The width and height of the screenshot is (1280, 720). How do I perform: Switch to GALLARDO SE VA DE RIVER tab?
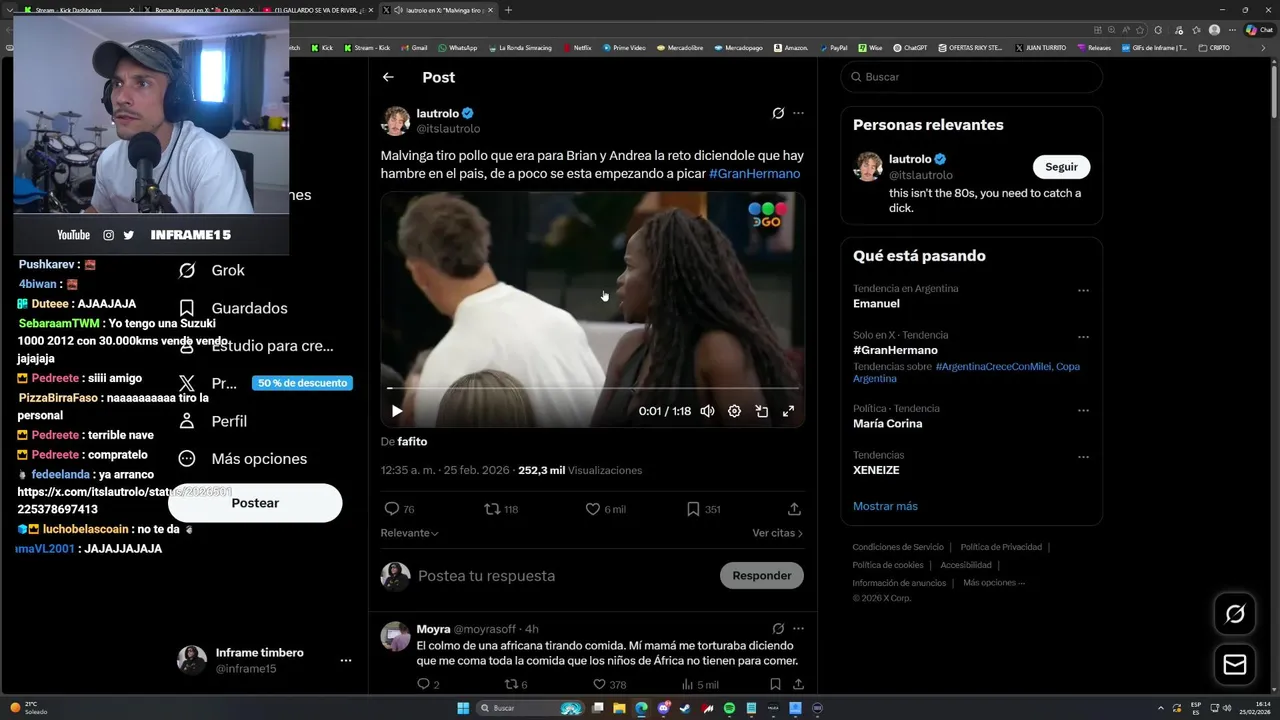pos(316,10)
